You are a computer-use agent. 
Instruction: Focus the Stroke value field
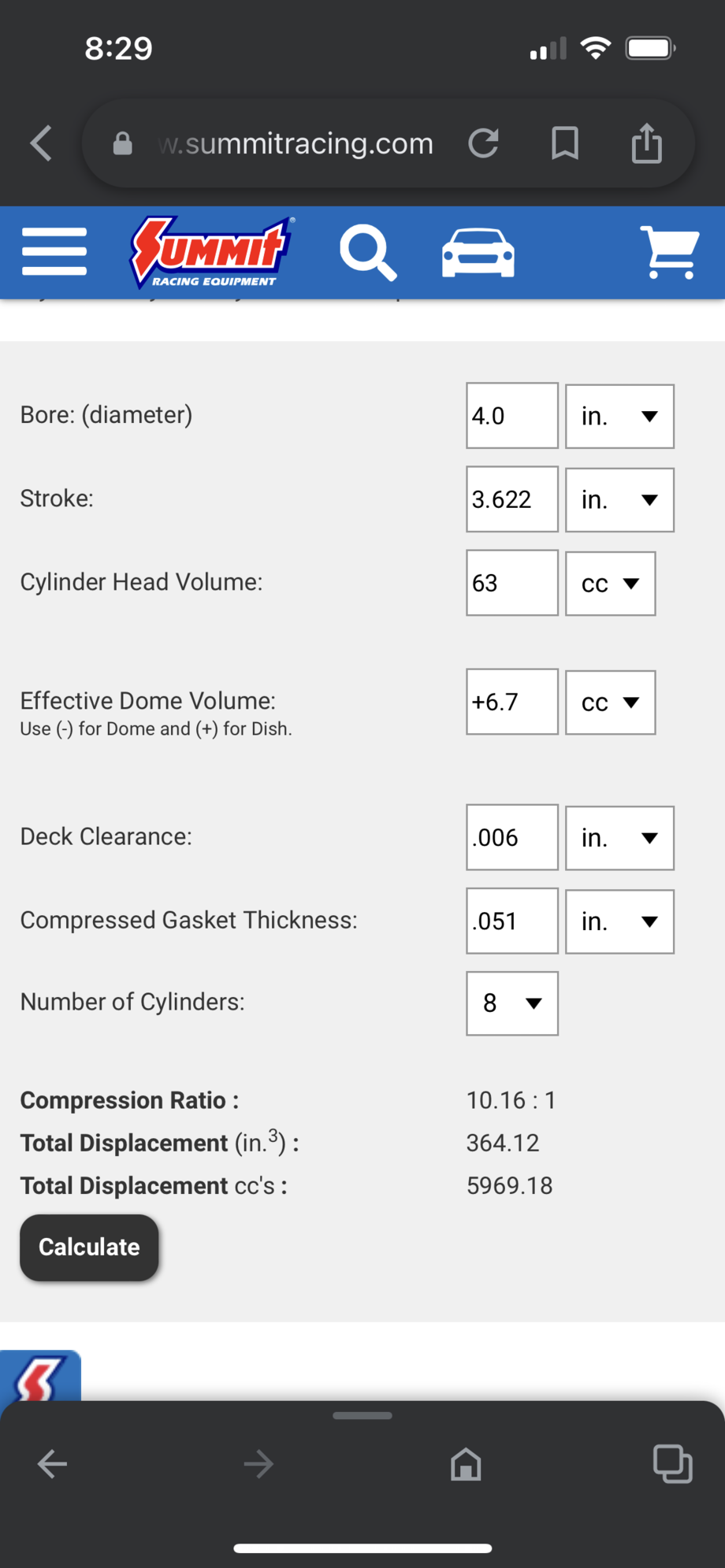512,499
